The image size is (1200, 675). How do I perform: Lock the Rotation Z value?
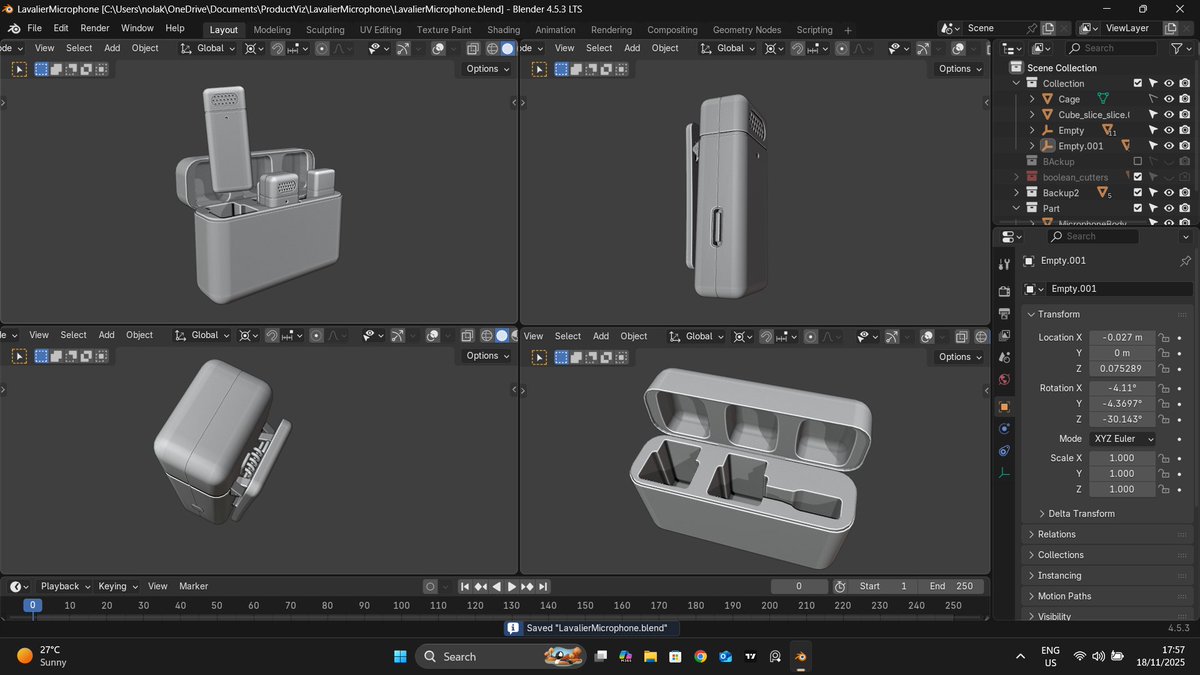click(x=1164, y=419)
